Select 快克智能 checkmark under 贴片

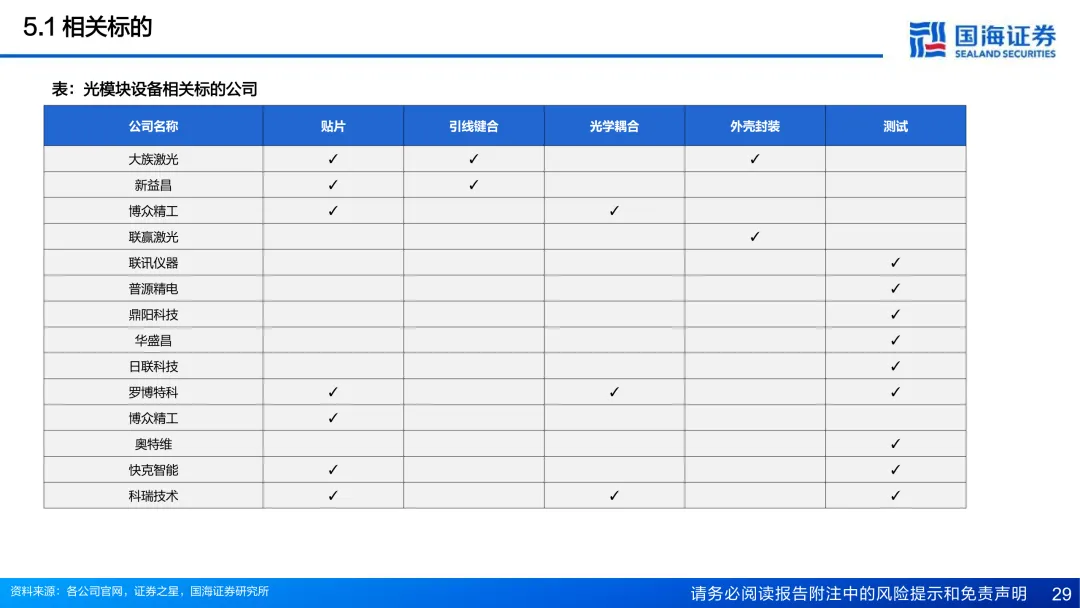pos(333,470)
